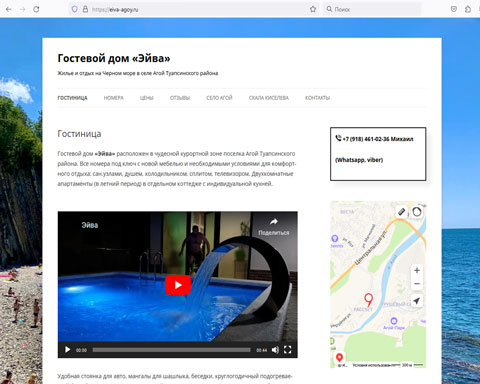Open the КОНТАКТЫ menu item
This screenshot has width=480, height=384.
317,98
